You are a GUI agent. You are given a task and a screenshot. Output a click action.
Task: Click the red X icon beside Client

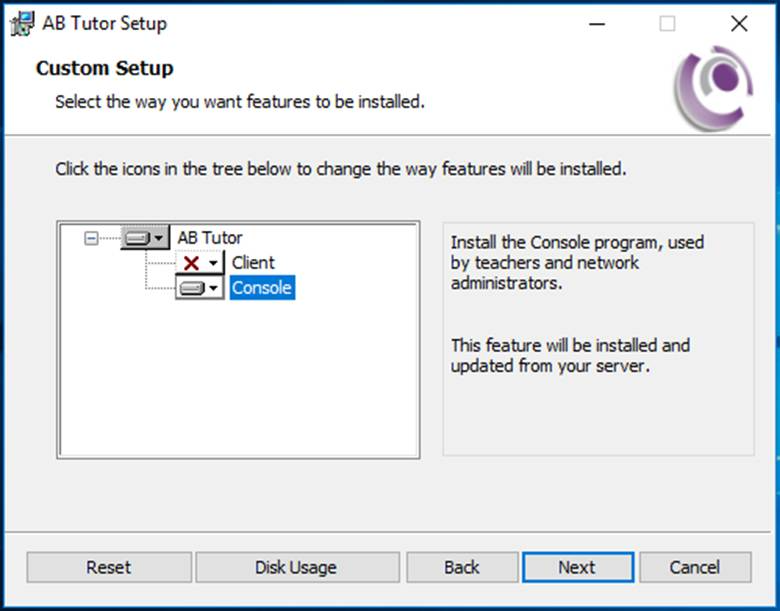pos(192,263)
